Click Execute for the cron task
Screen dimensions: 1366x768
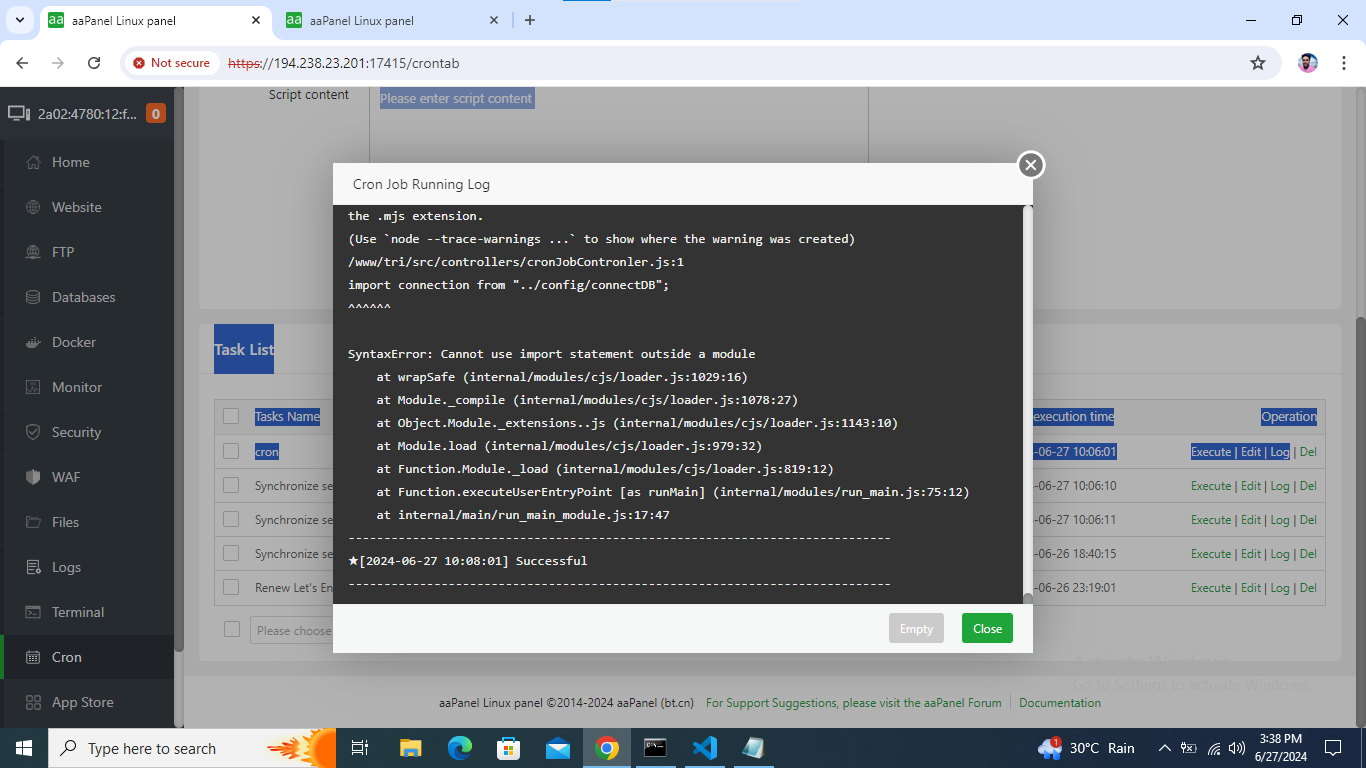pos(1211,452)
